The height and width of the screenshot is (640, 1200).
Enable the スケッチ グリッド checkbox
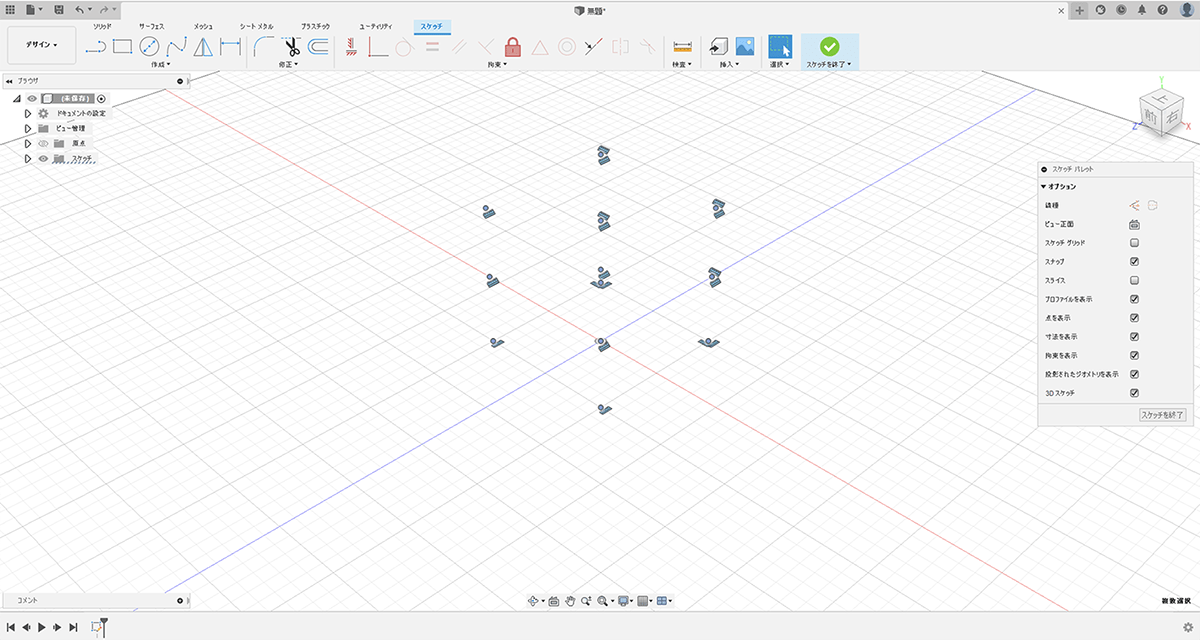click(1135, 243)
